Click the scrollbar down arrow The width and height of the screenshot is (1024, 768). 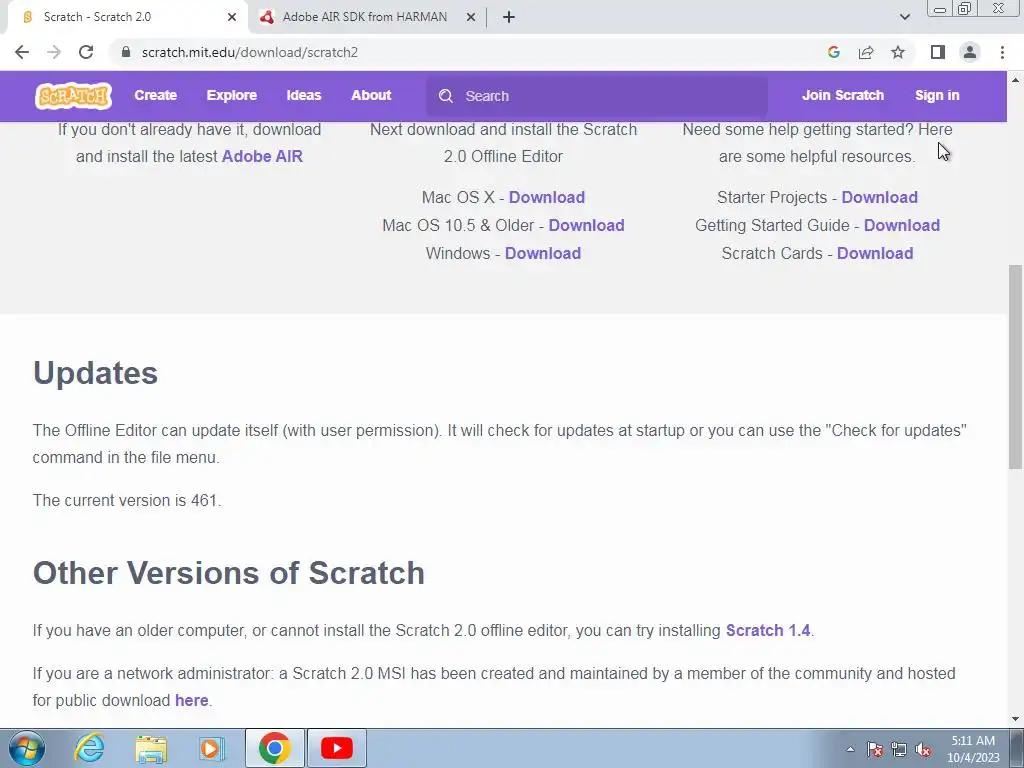tap(1015, 719)
